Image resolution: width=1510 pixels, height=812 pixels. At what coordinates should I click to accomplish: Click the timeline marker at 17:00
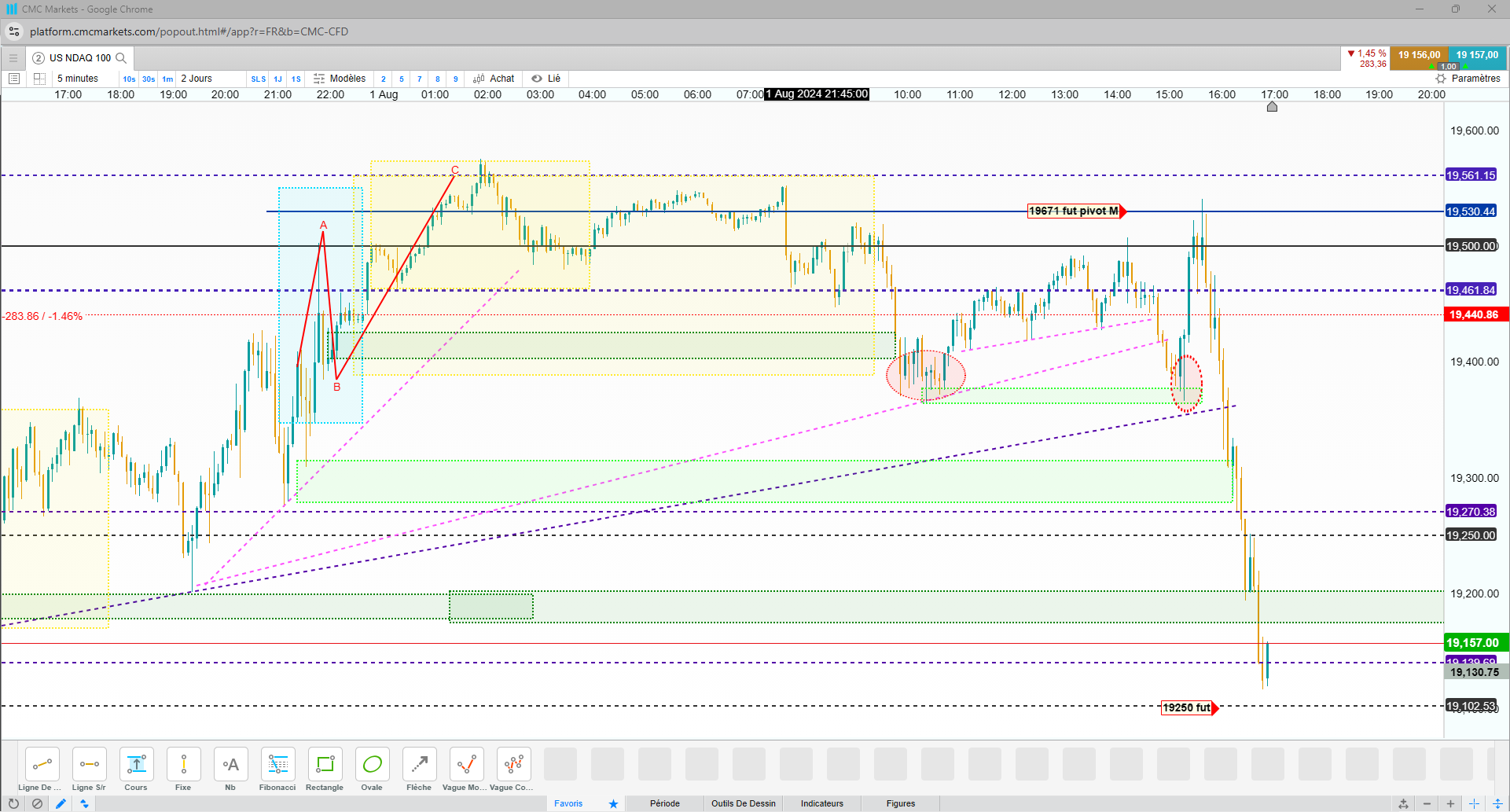click(x=1272, y=107)
